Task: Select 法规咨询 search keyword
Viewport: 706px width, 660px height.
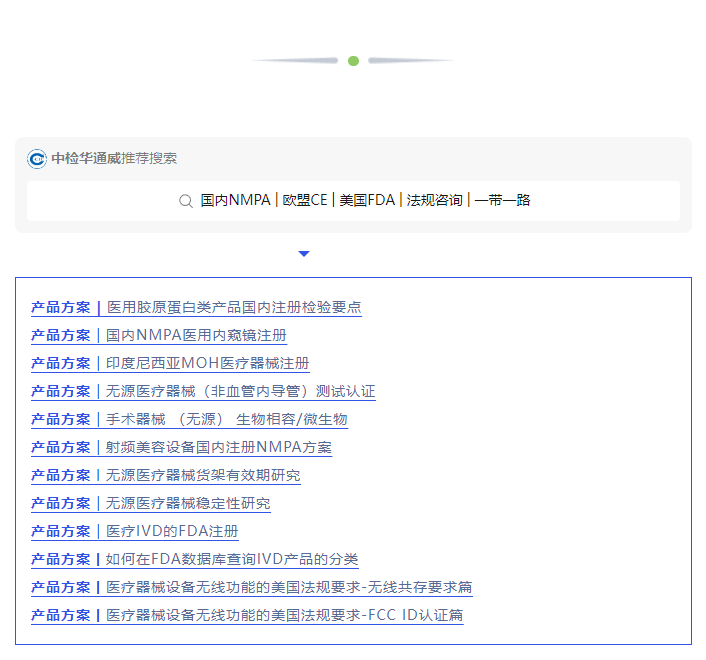Action: [x=434, y=201]
